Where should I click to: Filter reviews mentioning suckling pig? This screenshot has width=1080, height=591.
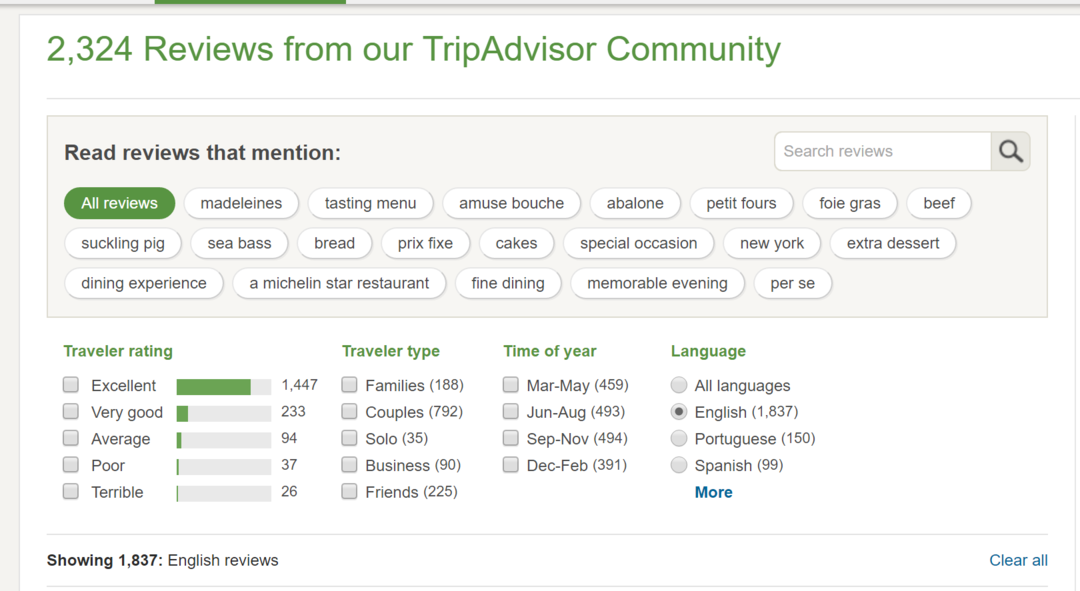click(x=123, y=243)
